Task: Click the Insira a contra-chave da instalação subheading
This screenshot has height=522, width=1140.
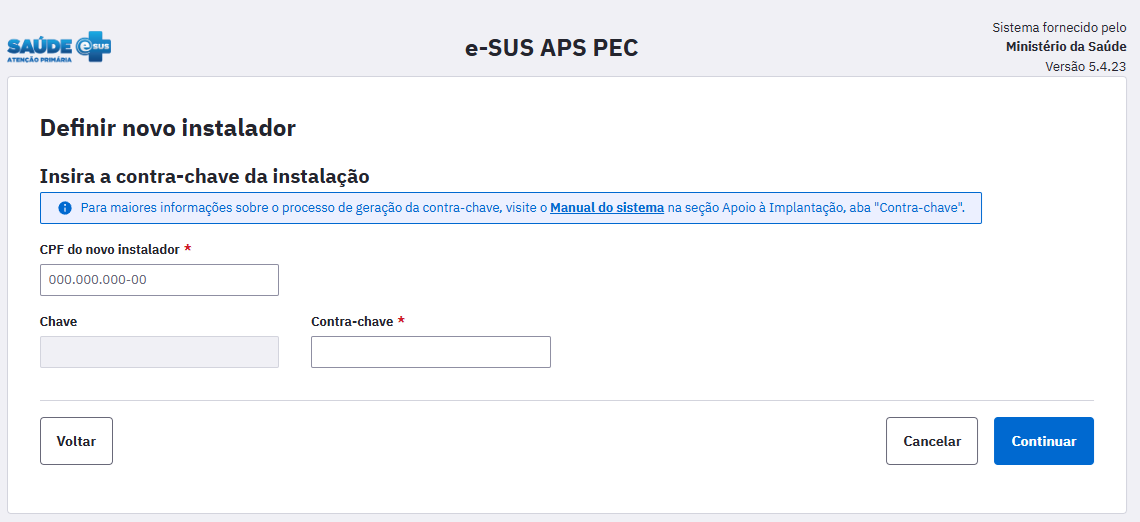Action: [204, 177]
